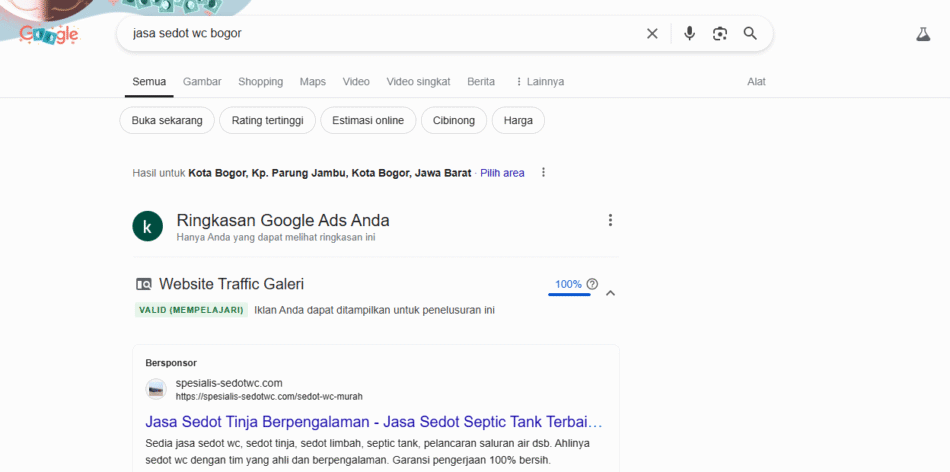Screen dimensions: 950x472
Task: Switch to the Maps tab
Action: (x=313, y=81)
